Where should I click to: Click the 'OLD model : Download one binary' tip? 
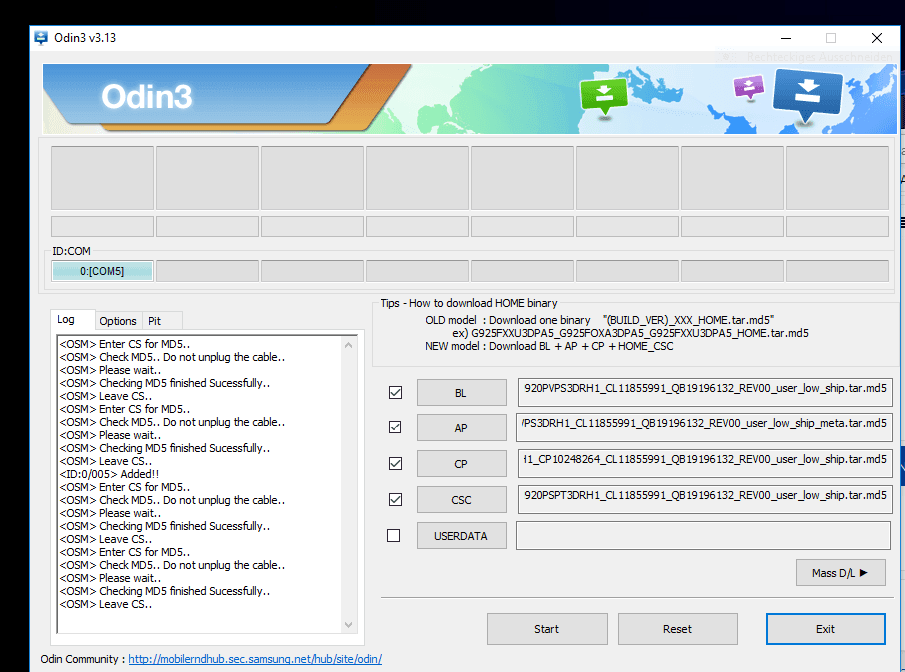[508, 320]
